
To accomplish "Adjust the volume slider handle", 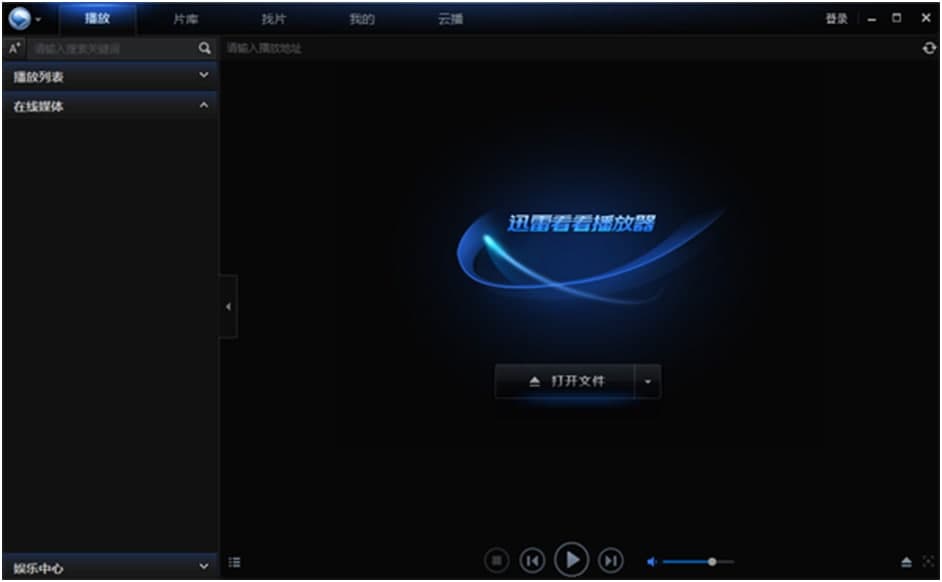I will pos(713,562).
